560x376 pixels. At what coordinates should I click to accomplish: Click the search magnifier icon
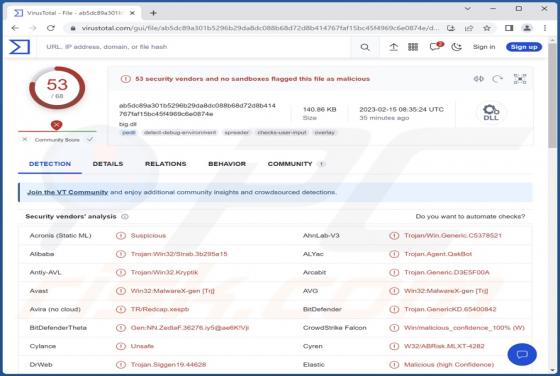click(x=365, y=47)
